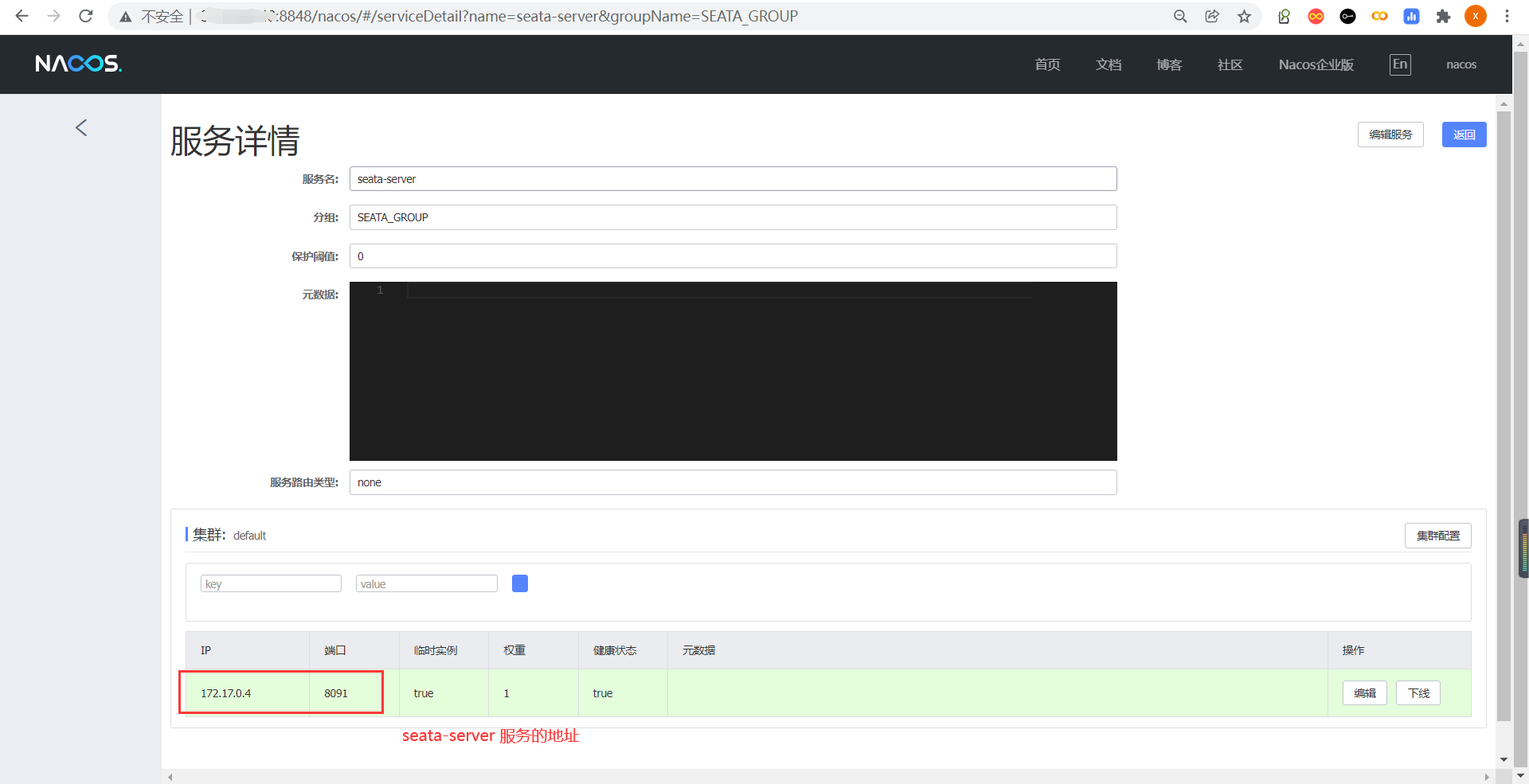Screen dimensions: 1529x784
Task: Click the 返回 button to go back
Action: (x=1464, y=135)
